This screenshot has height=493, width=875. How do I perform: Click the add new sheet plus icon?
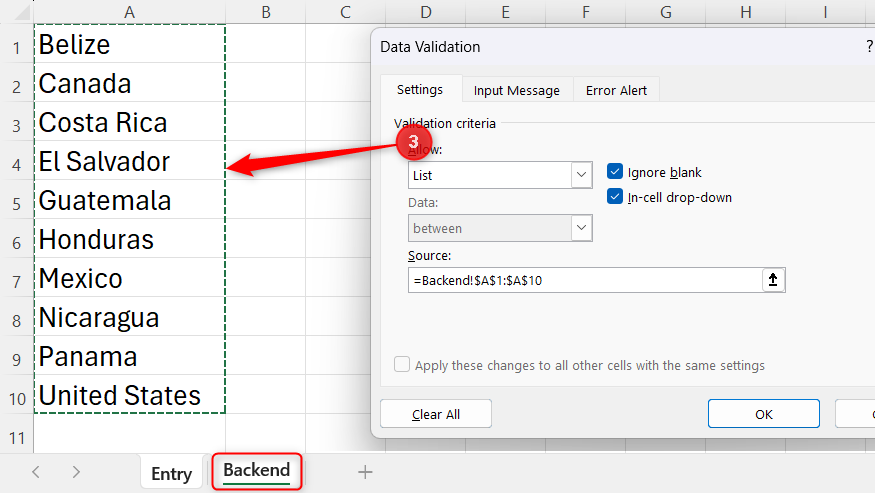coord(365,472)
